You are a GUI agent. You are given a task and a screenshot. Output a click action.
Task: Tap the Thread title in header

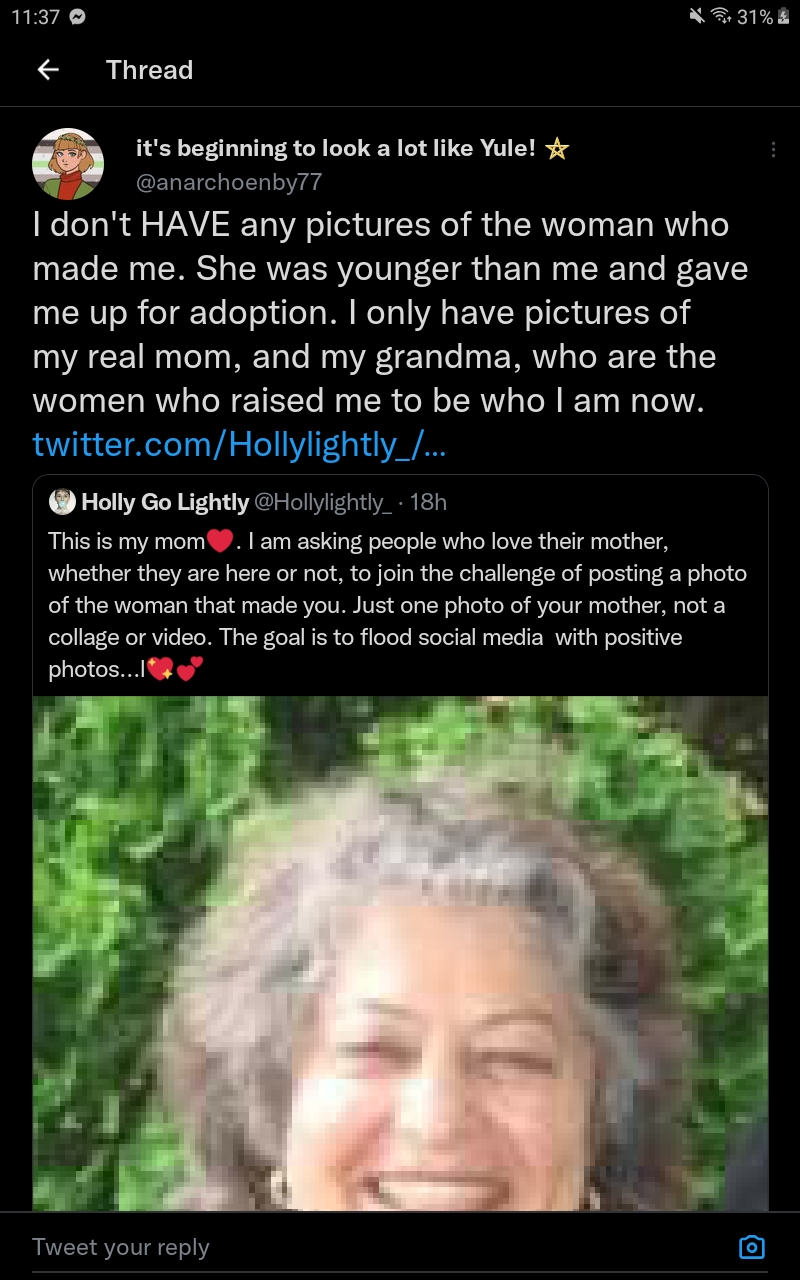(149, 70)
